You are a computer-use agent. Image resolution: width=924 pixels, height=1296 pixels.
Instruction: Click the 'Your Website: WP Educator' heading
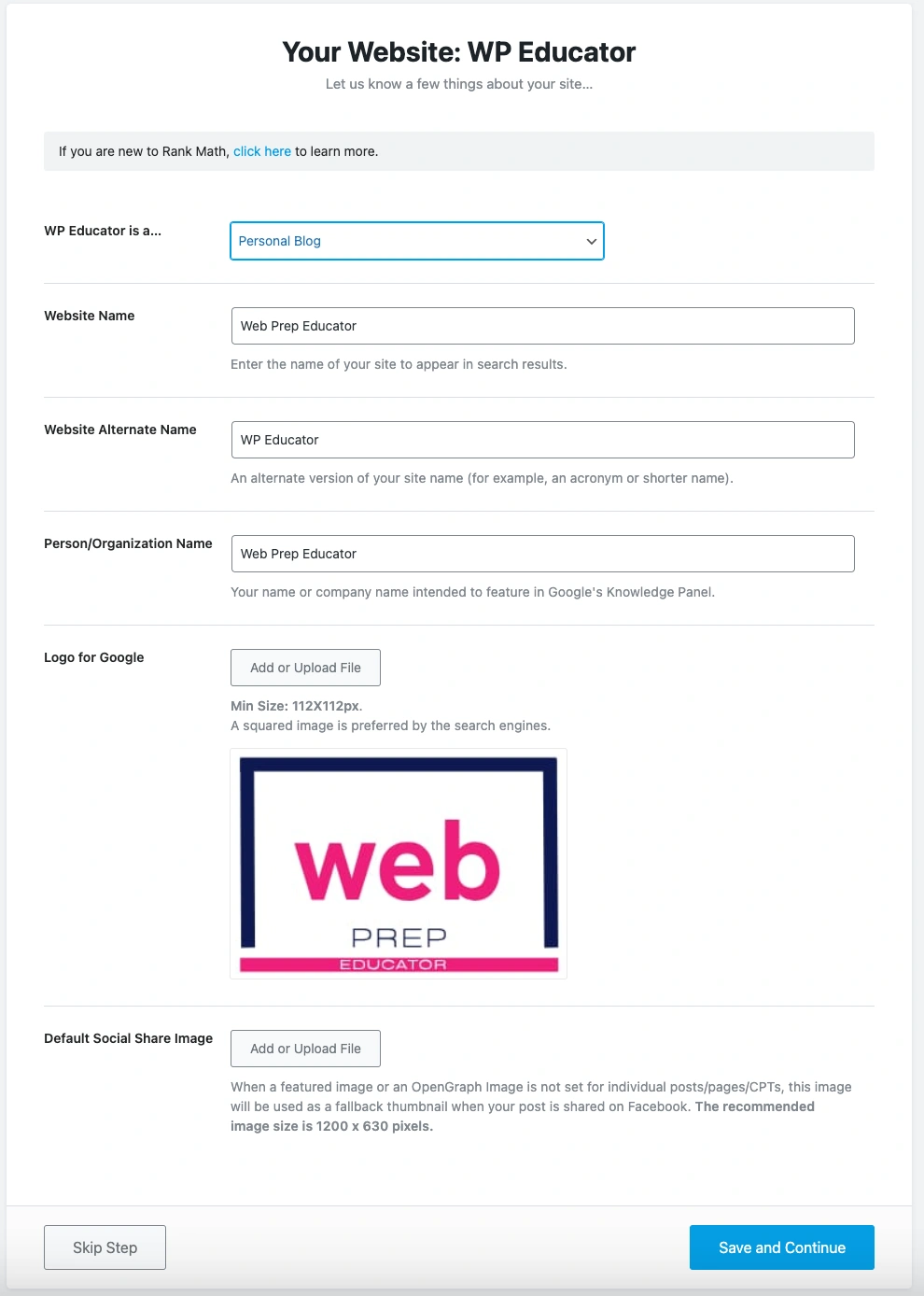click(x=459, y=52)
